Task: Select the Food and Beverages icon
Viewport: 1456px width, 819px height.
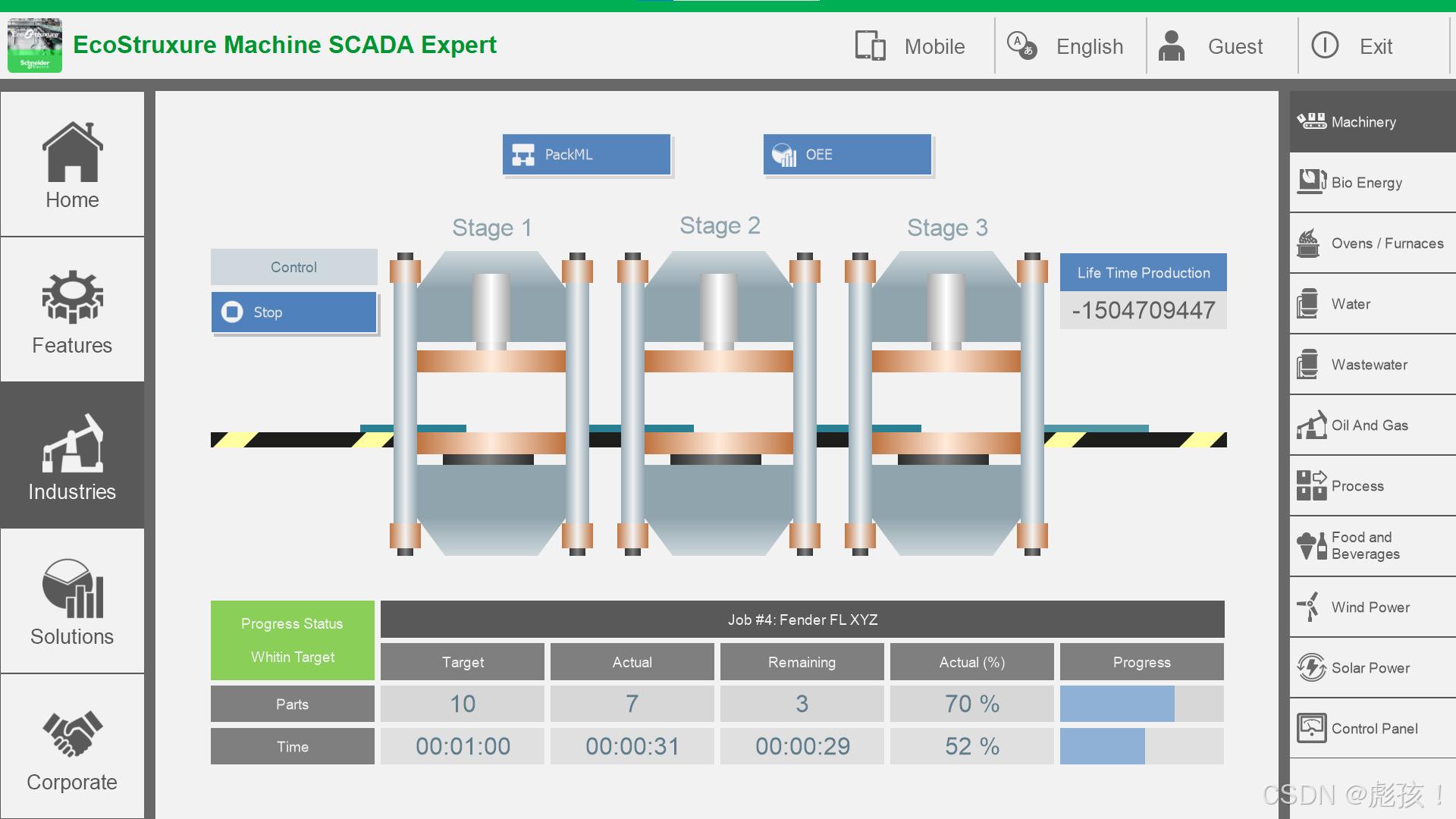Action: (x=1311, y=546)
